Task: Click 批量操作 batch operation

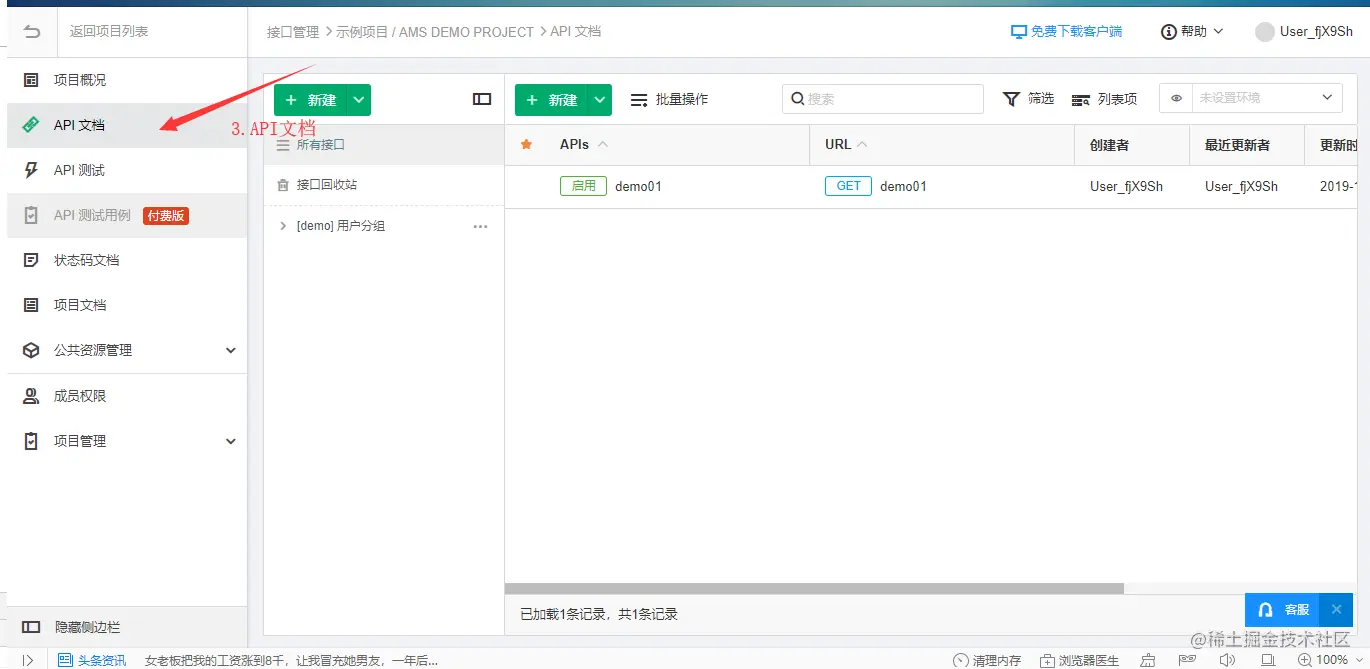Action: [669, 99]
